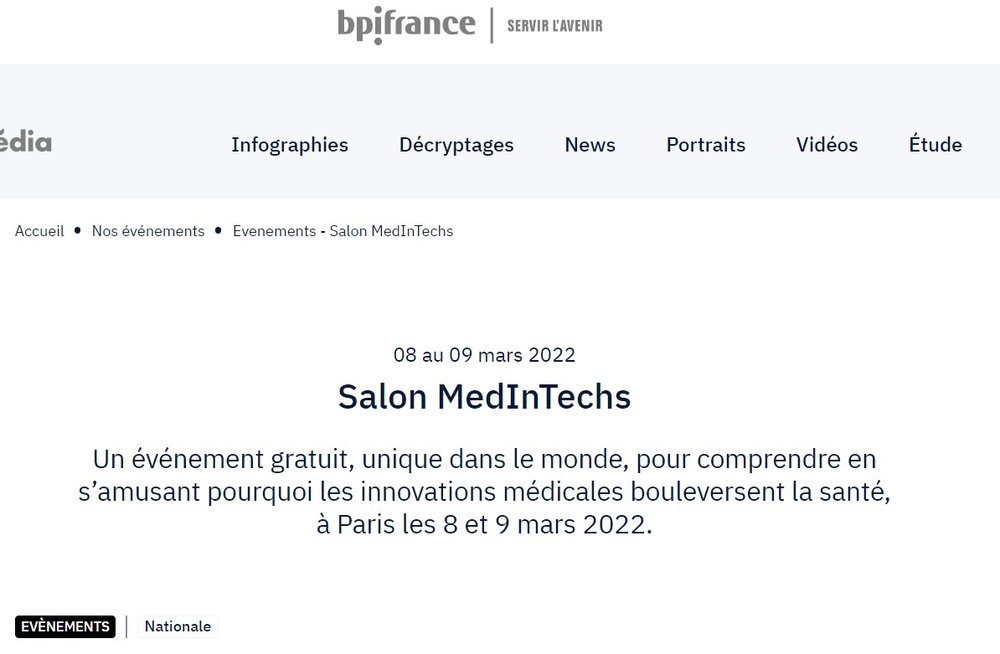Click the SERVIR L'AVENIR tagline
Viewport: 1000px width, 654px height.
555,25
